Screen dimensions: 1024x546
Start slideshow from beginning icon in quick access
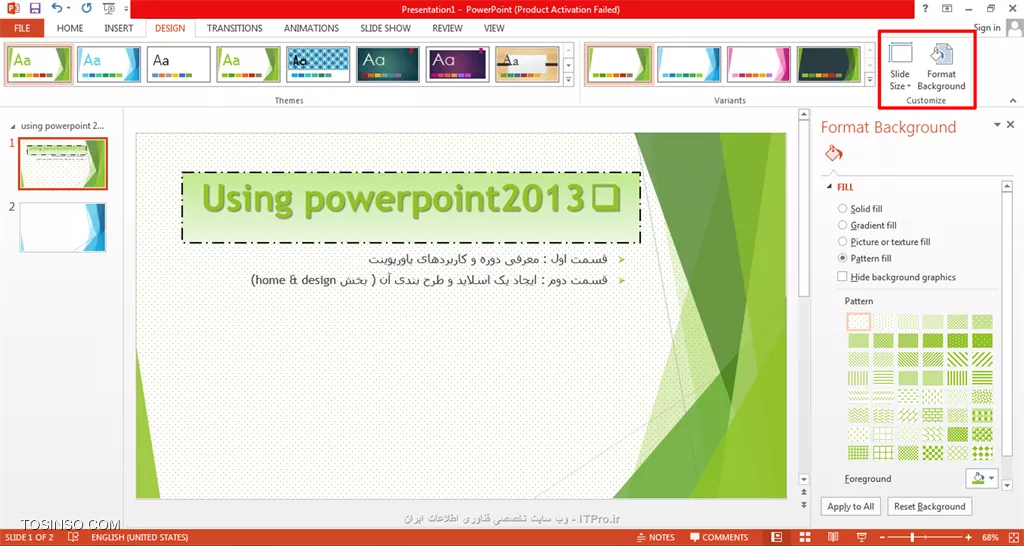(x=108, y=8)
